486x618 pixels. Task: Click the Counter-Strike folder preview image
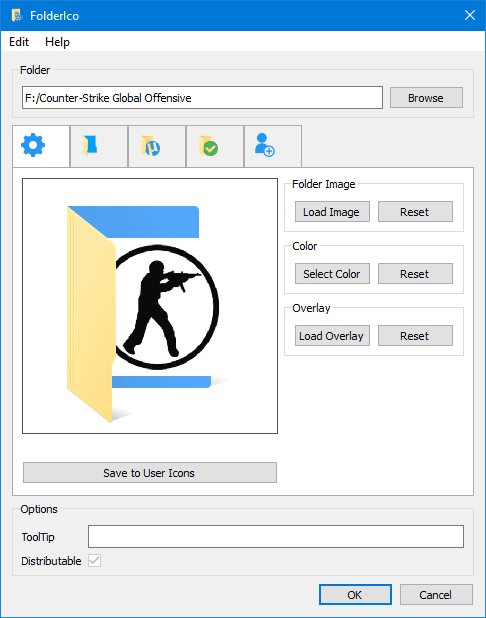150,306
